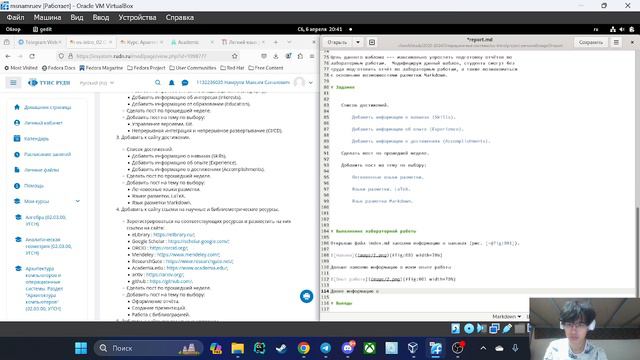
Task: Open GNOME Обзор activities
Action: (x=13, y=29)
